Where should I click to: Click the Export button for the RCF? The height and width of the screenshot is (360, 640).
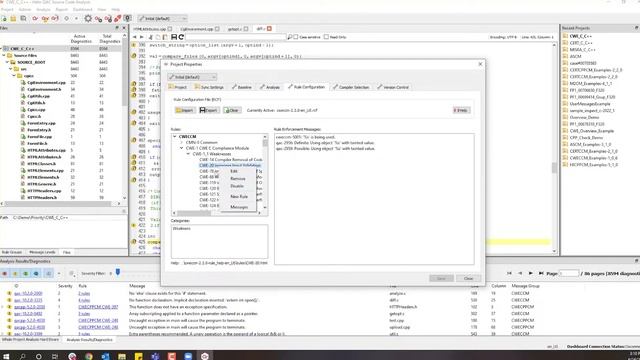(209, 110)
